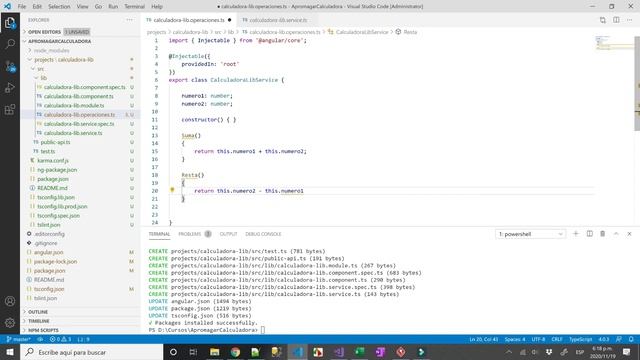
Task: Click Cortana circle on the taskbar
Action: (x=173, y=352)
